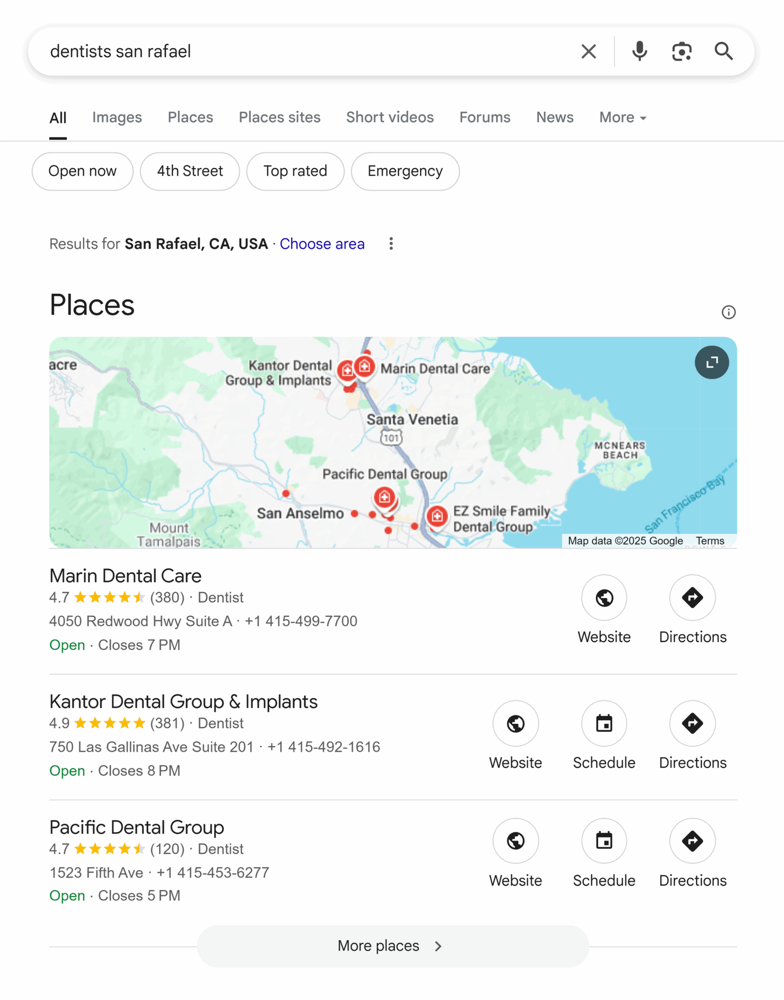The width and height of the screenshot is (784, 1000).
Task: Click the search magnifying glass icon
Action: click(724, 51)
